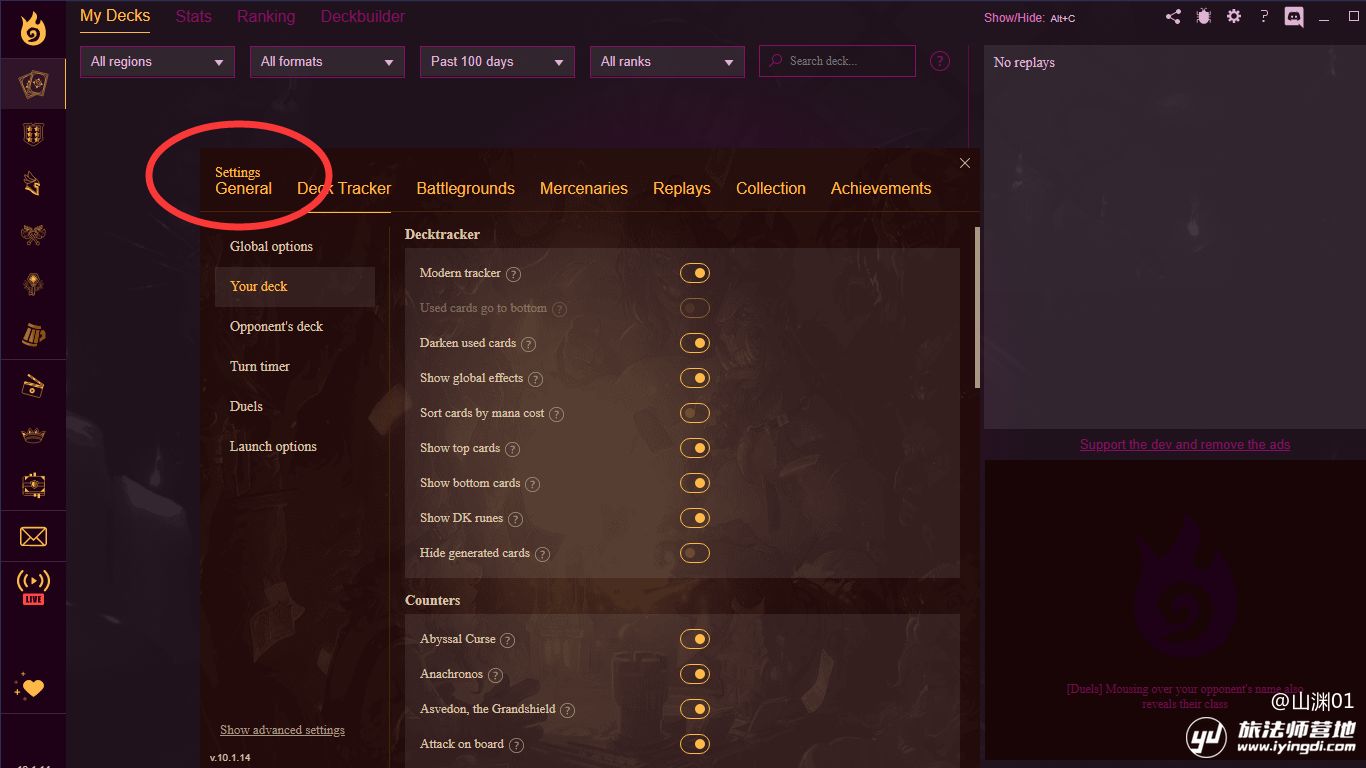Enable Sort cards by mana cost
1366x768 pixels.
695,413
